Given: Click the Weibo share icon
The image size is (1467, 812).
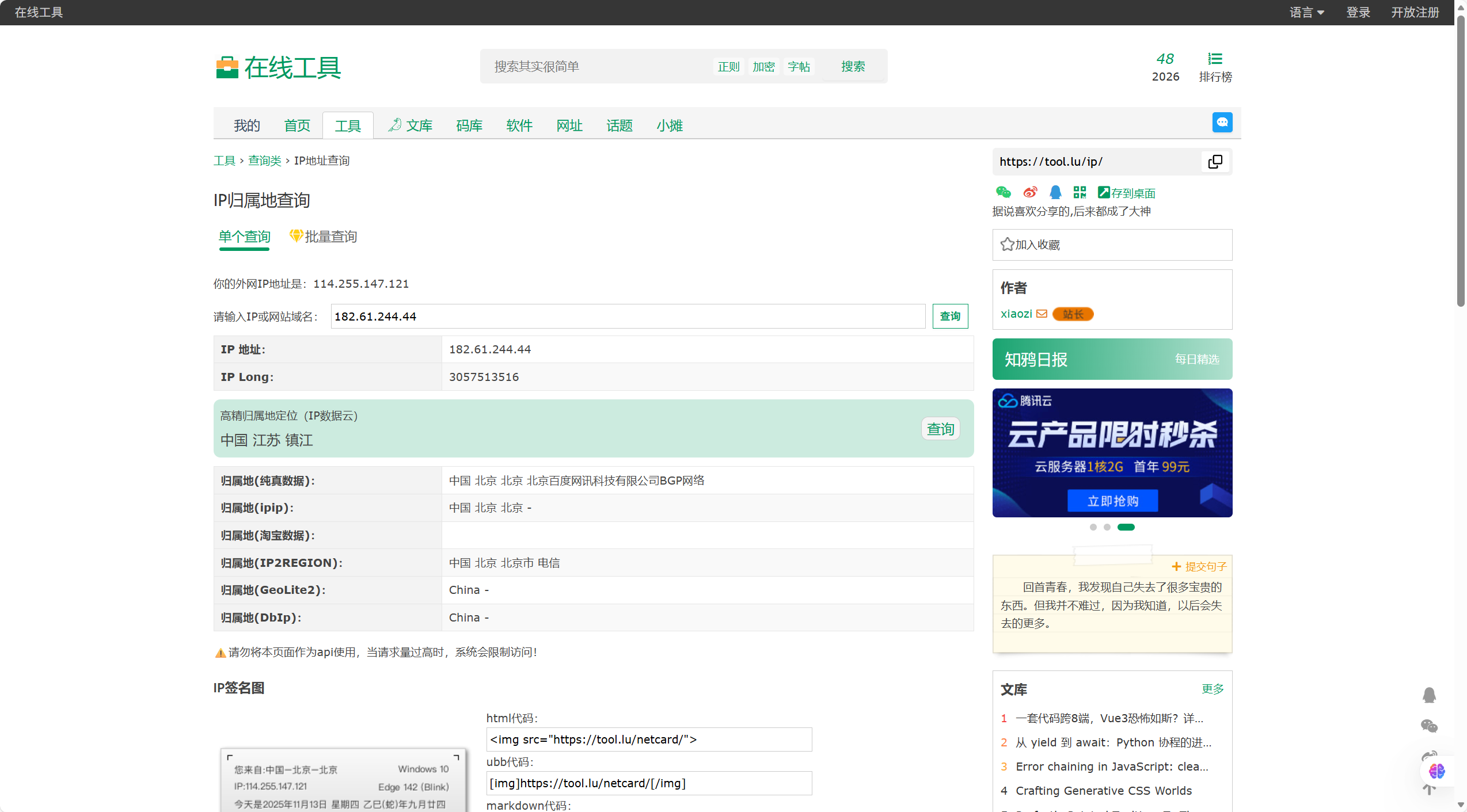Looking at the screenshot, I should point(1030,192).
